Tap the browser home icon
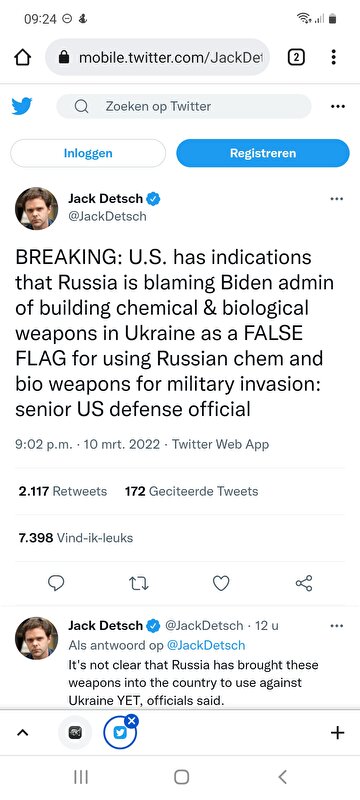The height and width of the screenshot is (800, 360). 22,57
